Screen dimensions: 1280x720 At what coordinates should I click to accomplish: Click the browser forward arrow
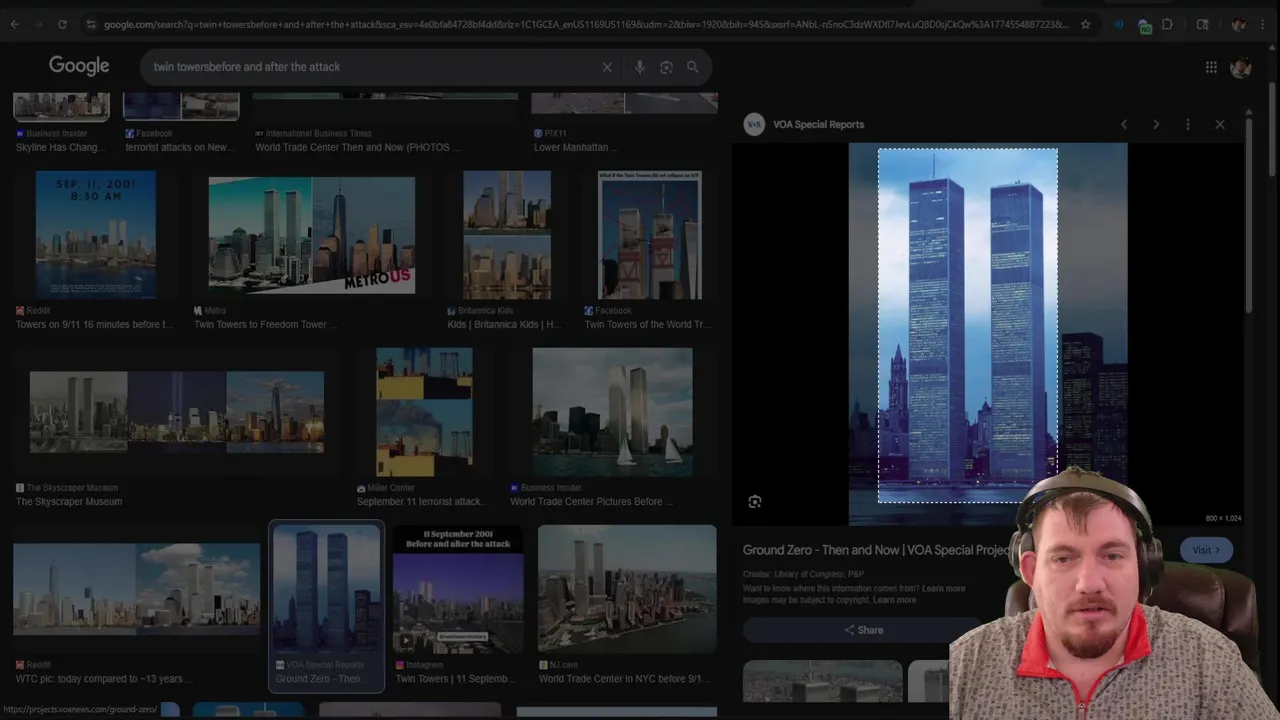[x=38, y=24]
